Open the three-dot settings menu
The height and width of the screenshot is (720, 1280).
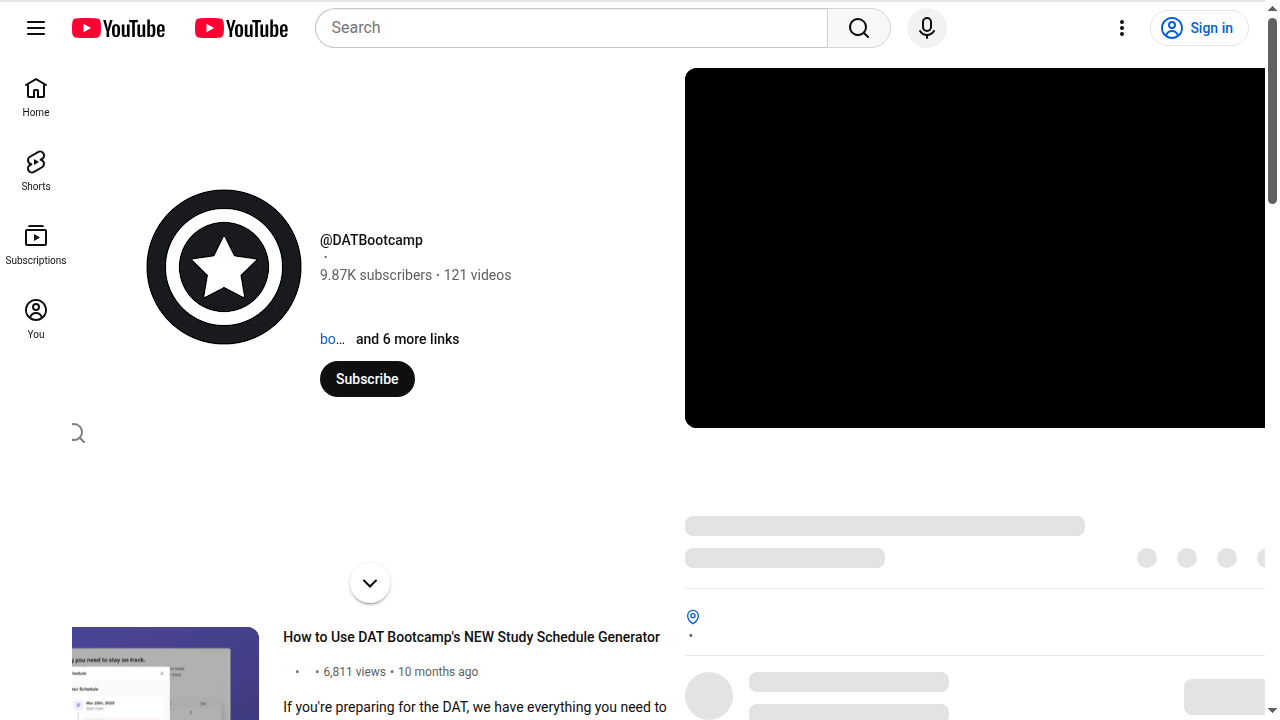point(1122,28)
